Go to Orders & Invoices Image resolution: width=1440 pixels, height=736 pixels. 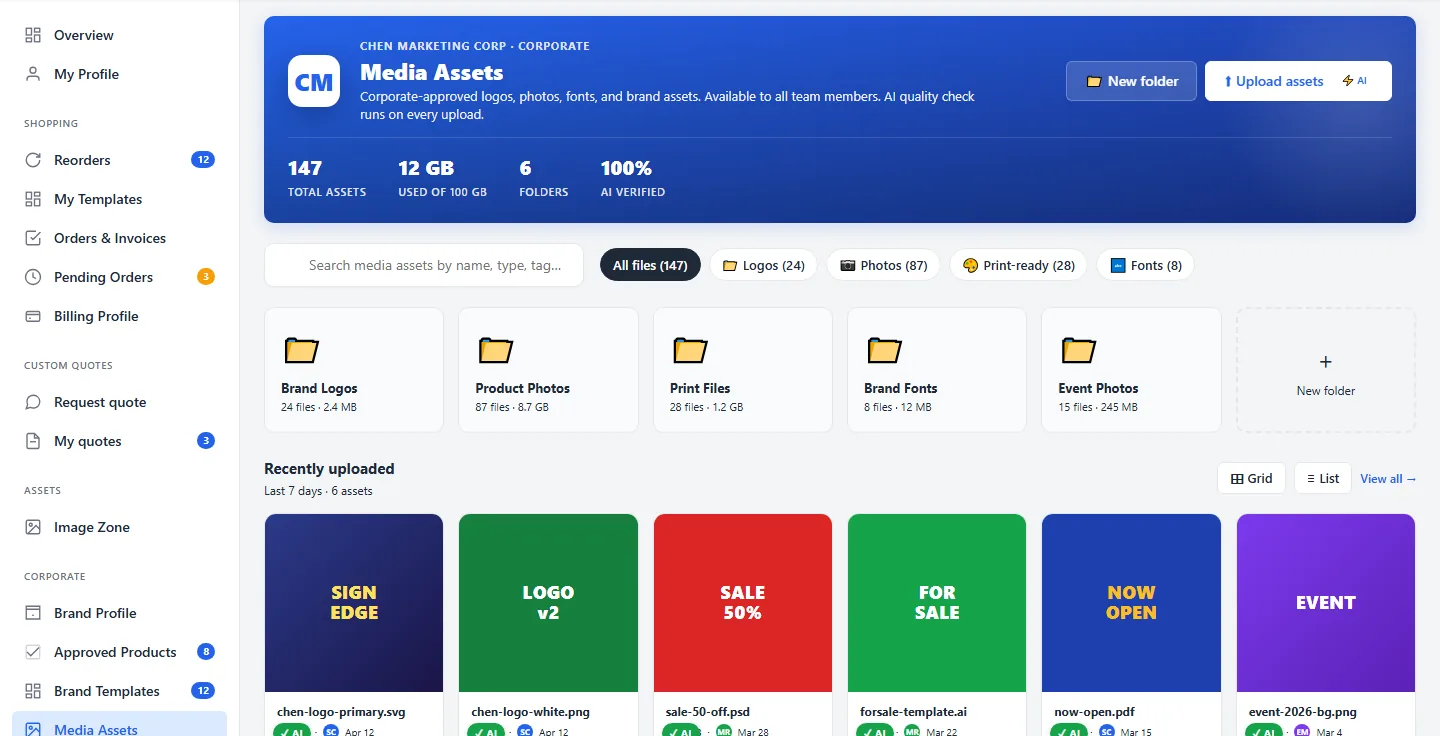click(x=120, y=238)
